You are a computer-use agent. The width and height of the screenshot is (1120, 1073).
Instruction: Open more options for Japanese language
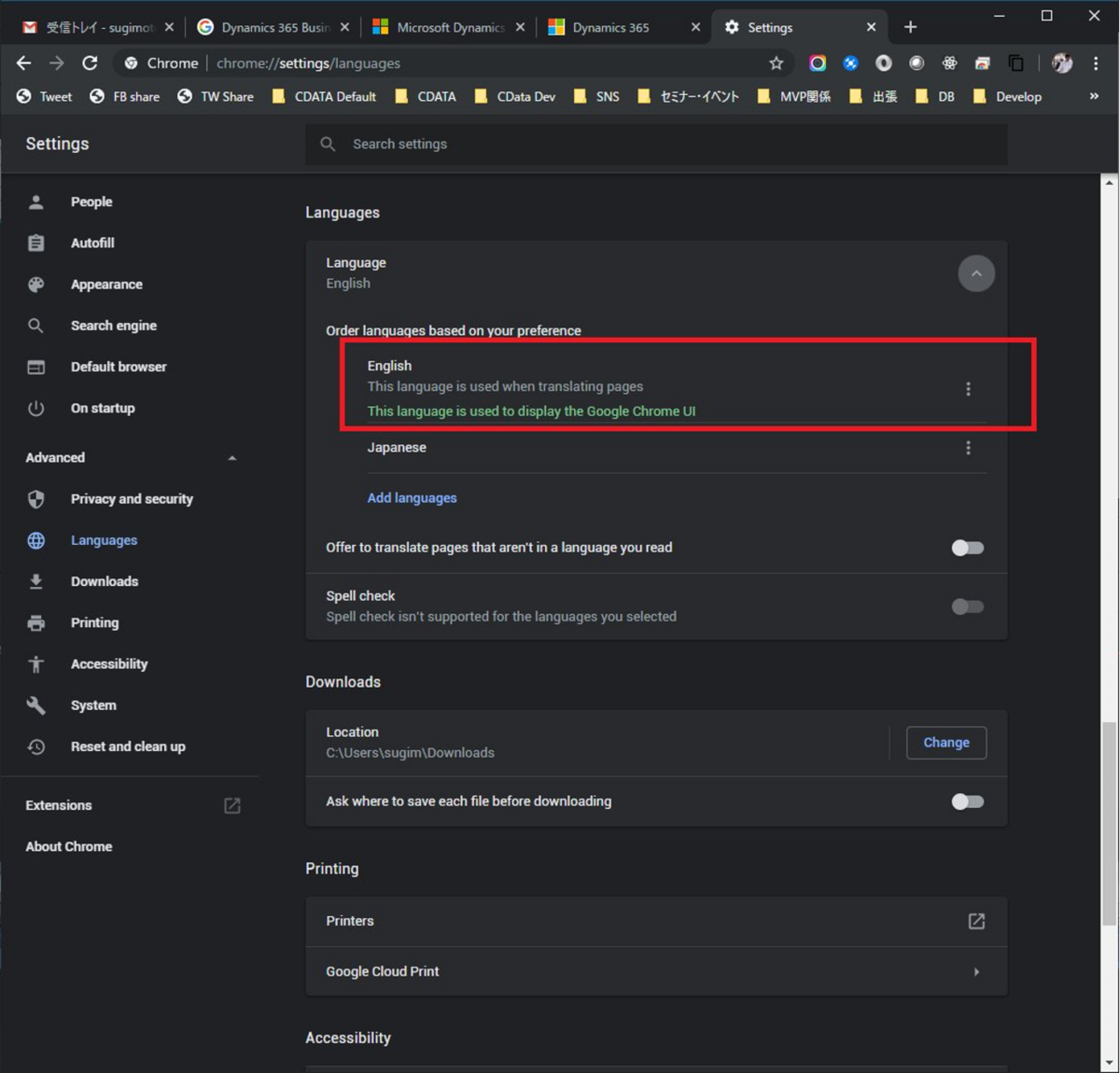(x=968, y=448)
